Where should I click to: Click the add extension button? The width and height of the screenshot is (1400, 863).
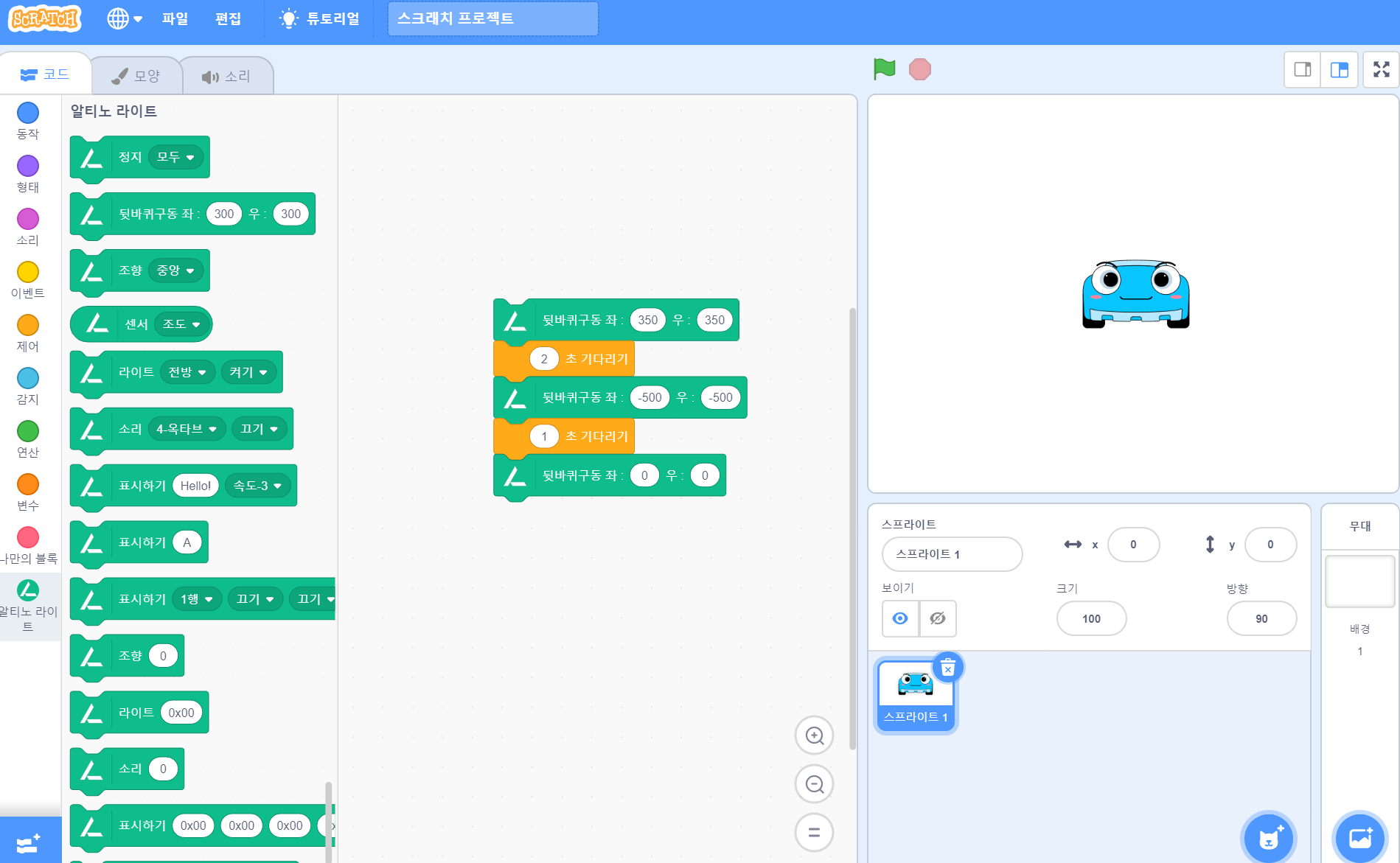[29, 842]
